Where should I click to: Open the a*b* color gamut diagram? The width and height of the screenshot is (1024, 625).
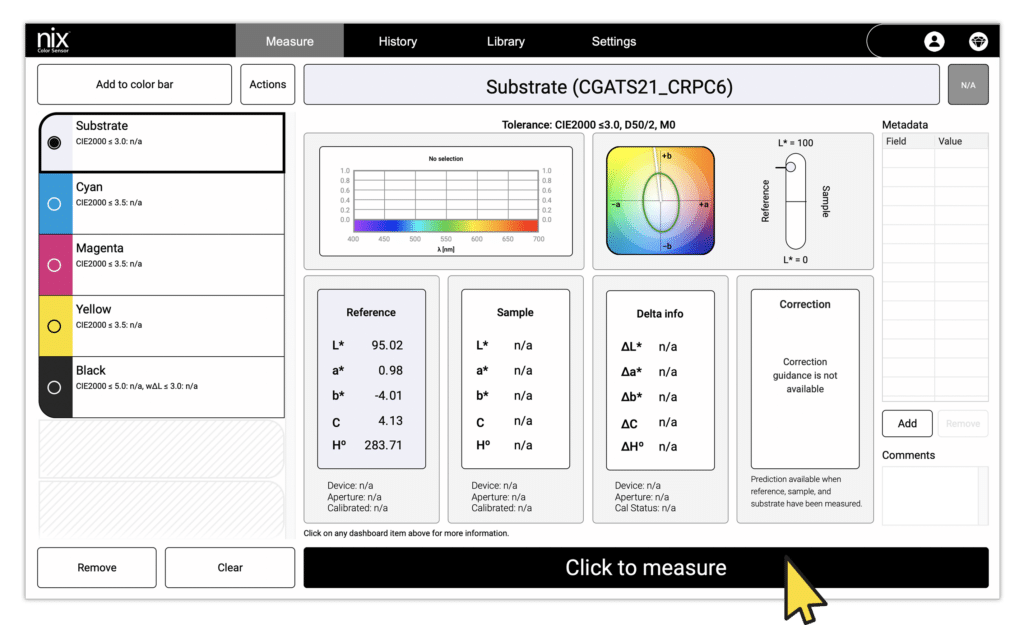click(x=660, y=200)
